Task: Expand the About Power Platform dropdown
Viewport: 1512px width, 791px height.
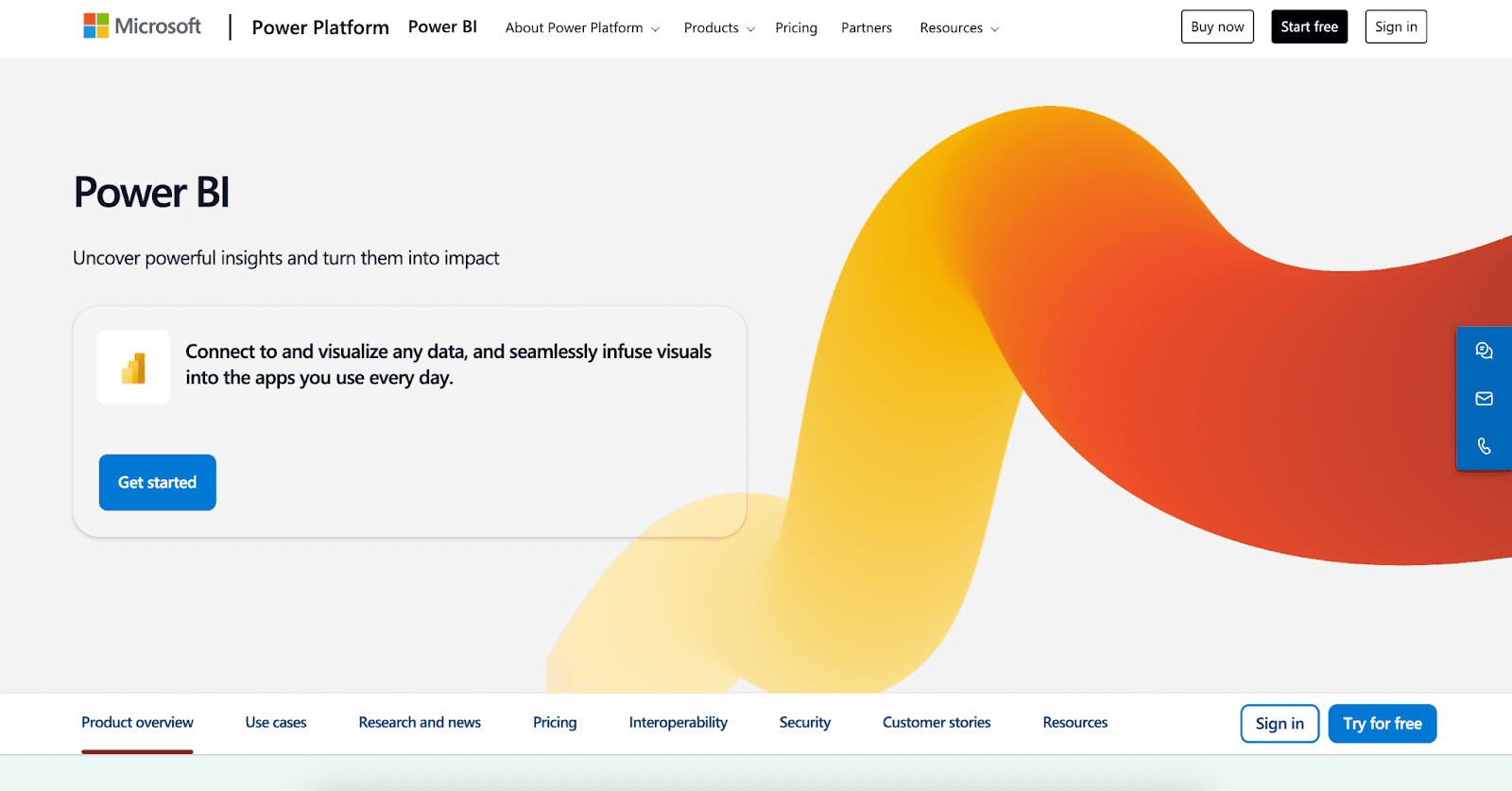Action: coord(582,28)
